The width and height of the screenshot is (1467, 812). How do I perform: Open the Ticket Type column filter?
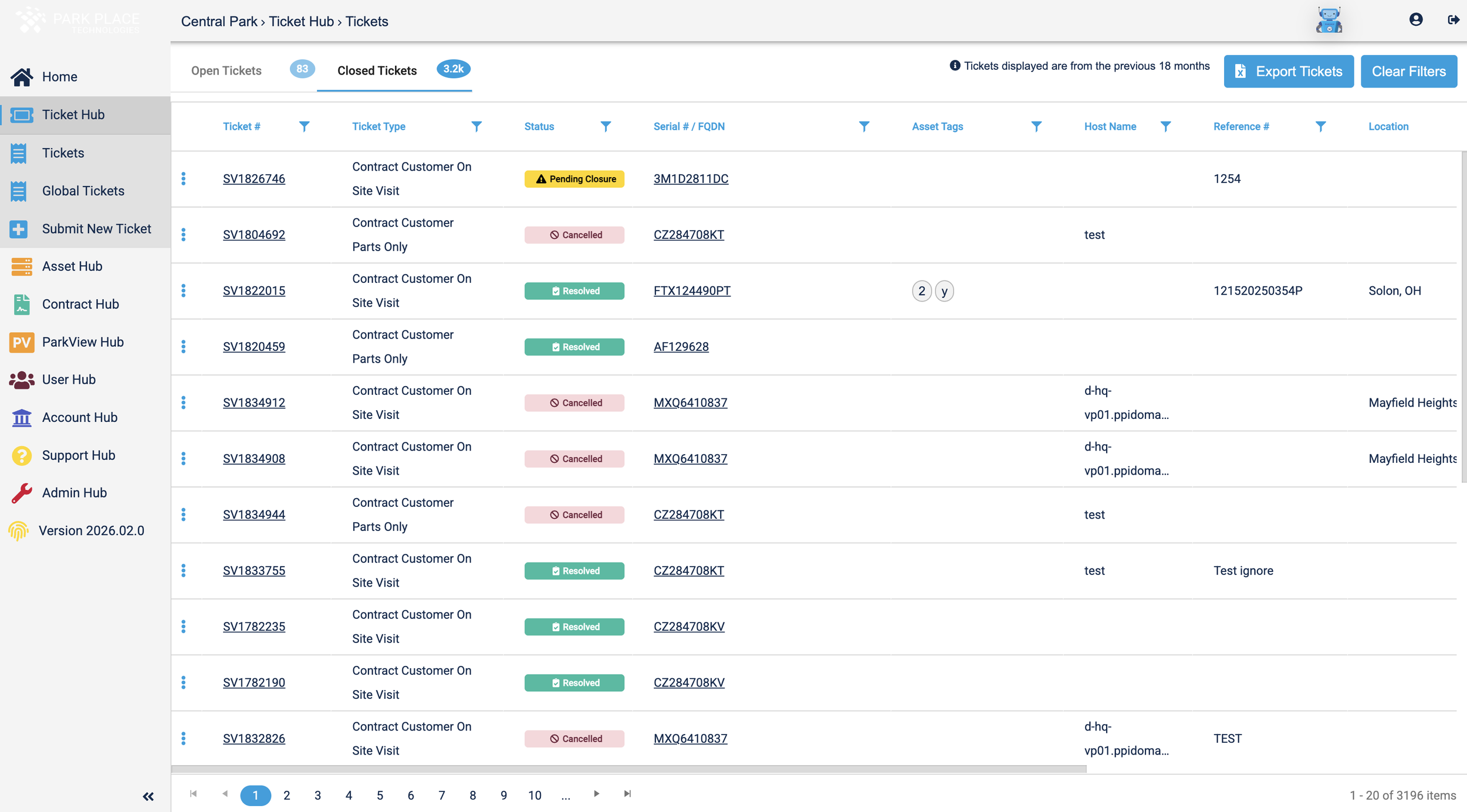coord(476,127)
